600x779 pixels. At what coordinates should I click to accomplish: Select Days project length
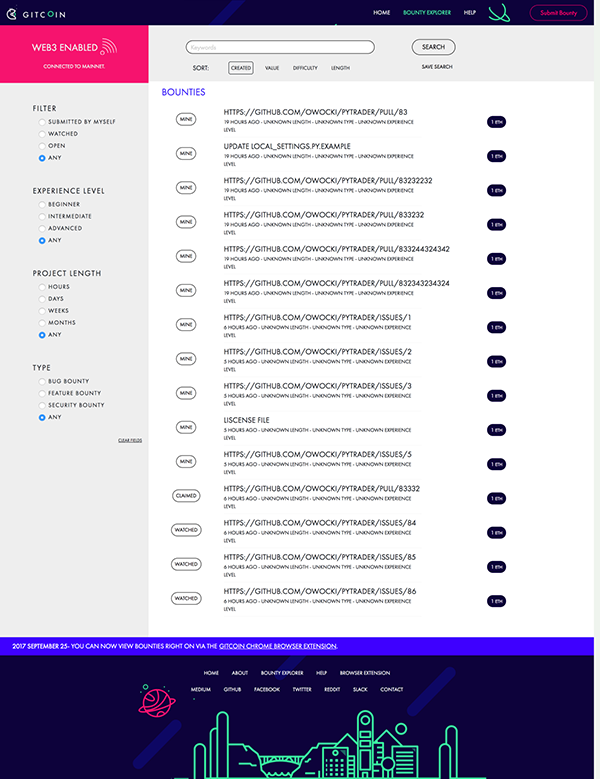pyautogui.click(x=42, y=299)
